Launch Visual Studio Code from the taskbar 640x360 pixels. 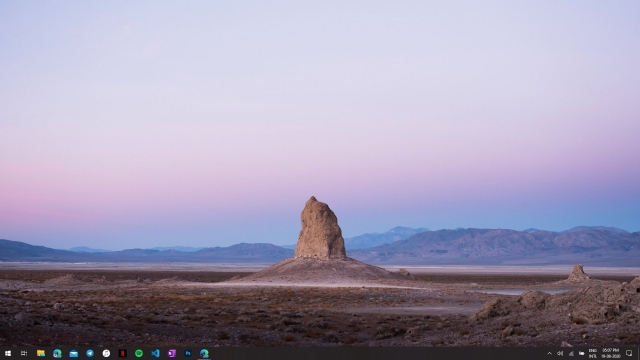[x=155, y=353]
